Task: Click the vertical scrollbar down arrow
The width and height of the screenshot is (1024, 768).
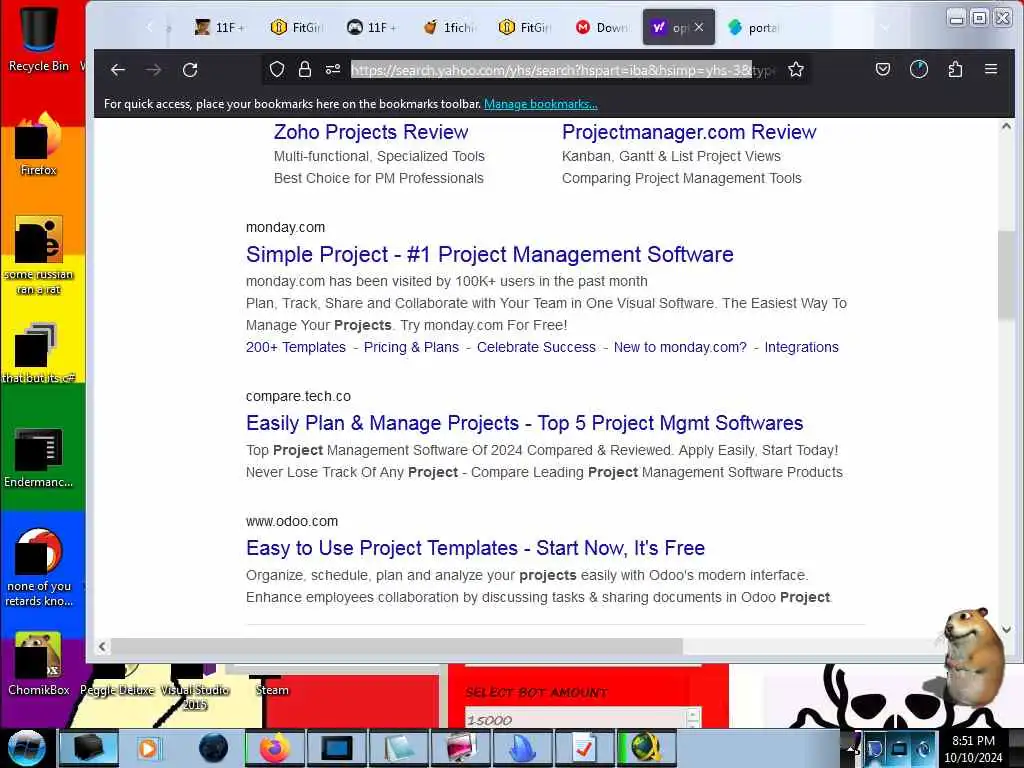Action: click(x=1006, y=630)
